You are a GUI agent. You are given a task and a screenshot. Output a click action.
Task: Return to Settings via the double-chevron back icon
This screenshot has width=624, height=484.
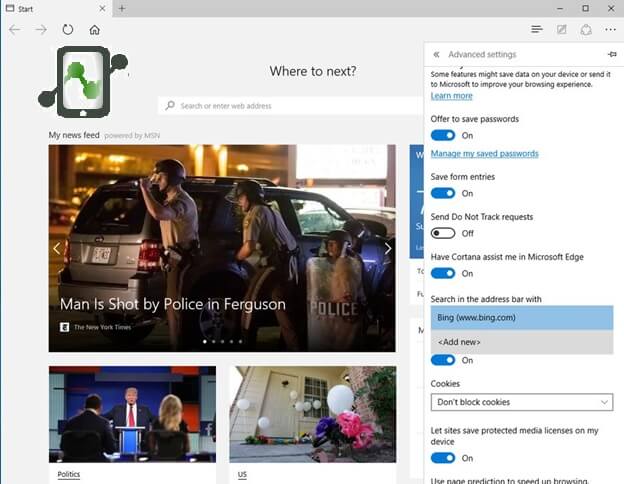coord(437,55)
